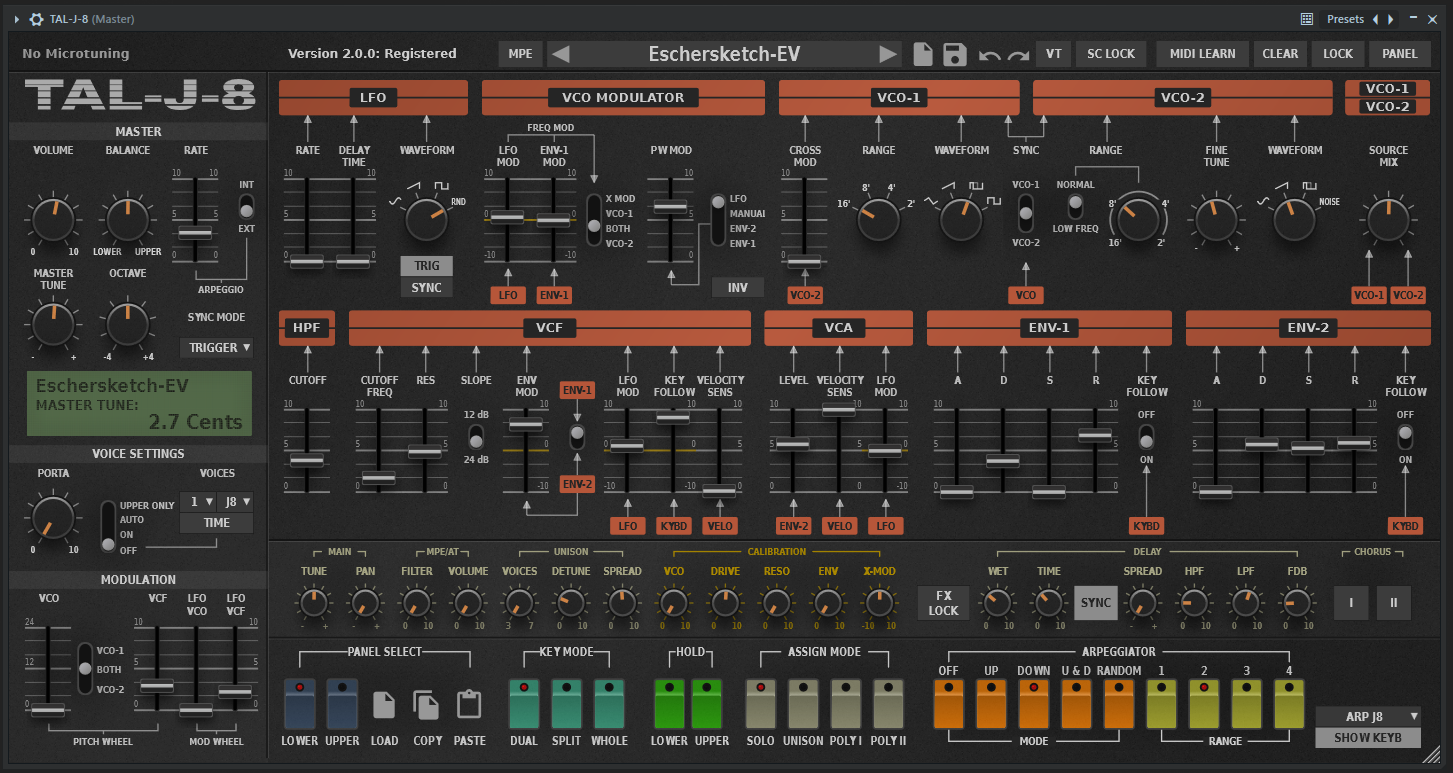The height and width of the screenshot is (773, 1453).
Task: Open the ARP J8 dropdown
Action: (x=1367, y=716)
